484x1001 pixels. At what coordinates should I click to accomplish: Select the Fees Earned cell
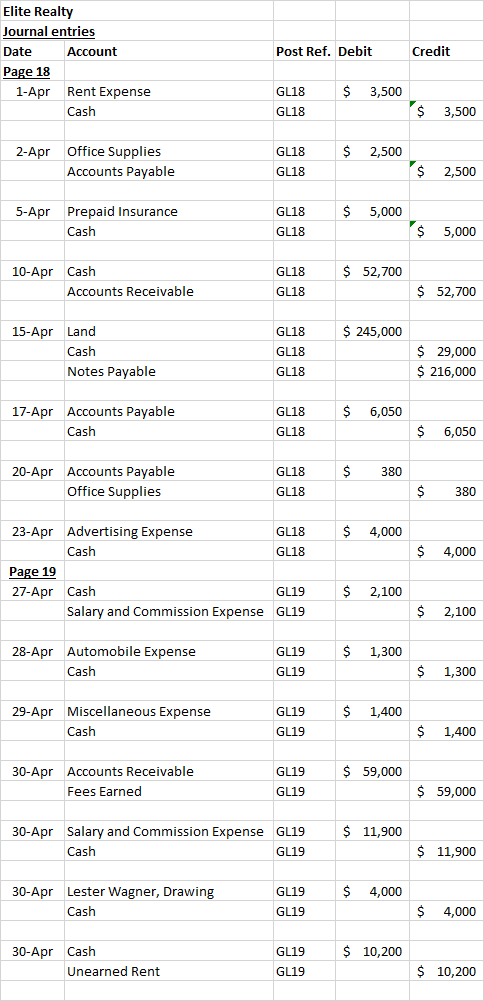coord(169,792)
